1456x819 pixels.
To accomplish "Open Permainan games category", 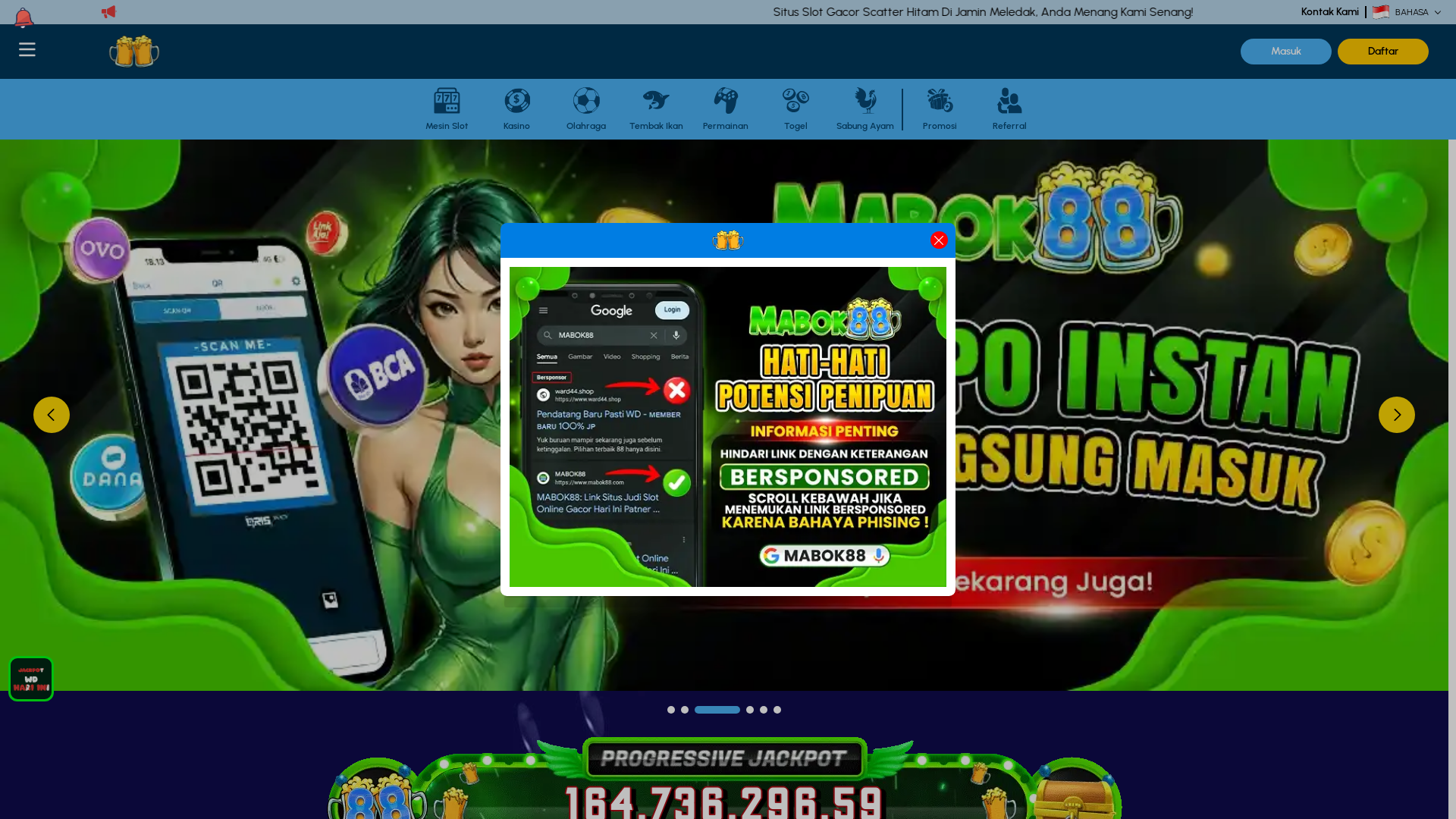I will pyautogui.click(x=726, y=109).
